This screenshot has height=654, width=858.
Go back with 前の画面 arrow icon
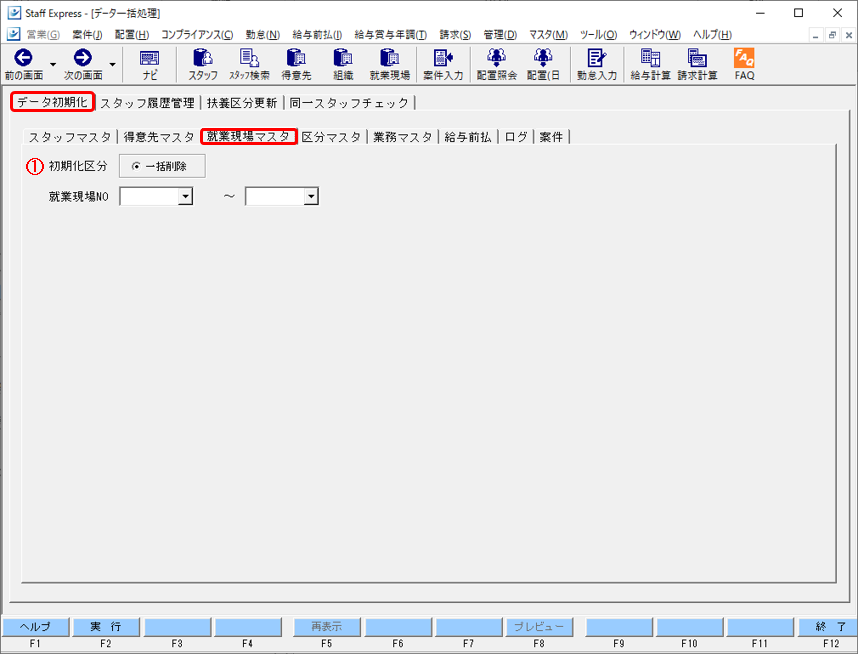[24, 58]
